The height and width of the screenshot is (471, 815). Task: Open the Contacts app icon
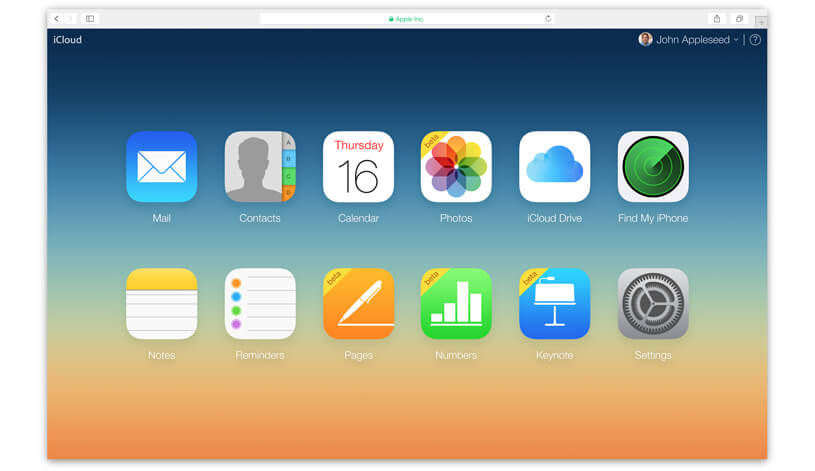[260, 167]
